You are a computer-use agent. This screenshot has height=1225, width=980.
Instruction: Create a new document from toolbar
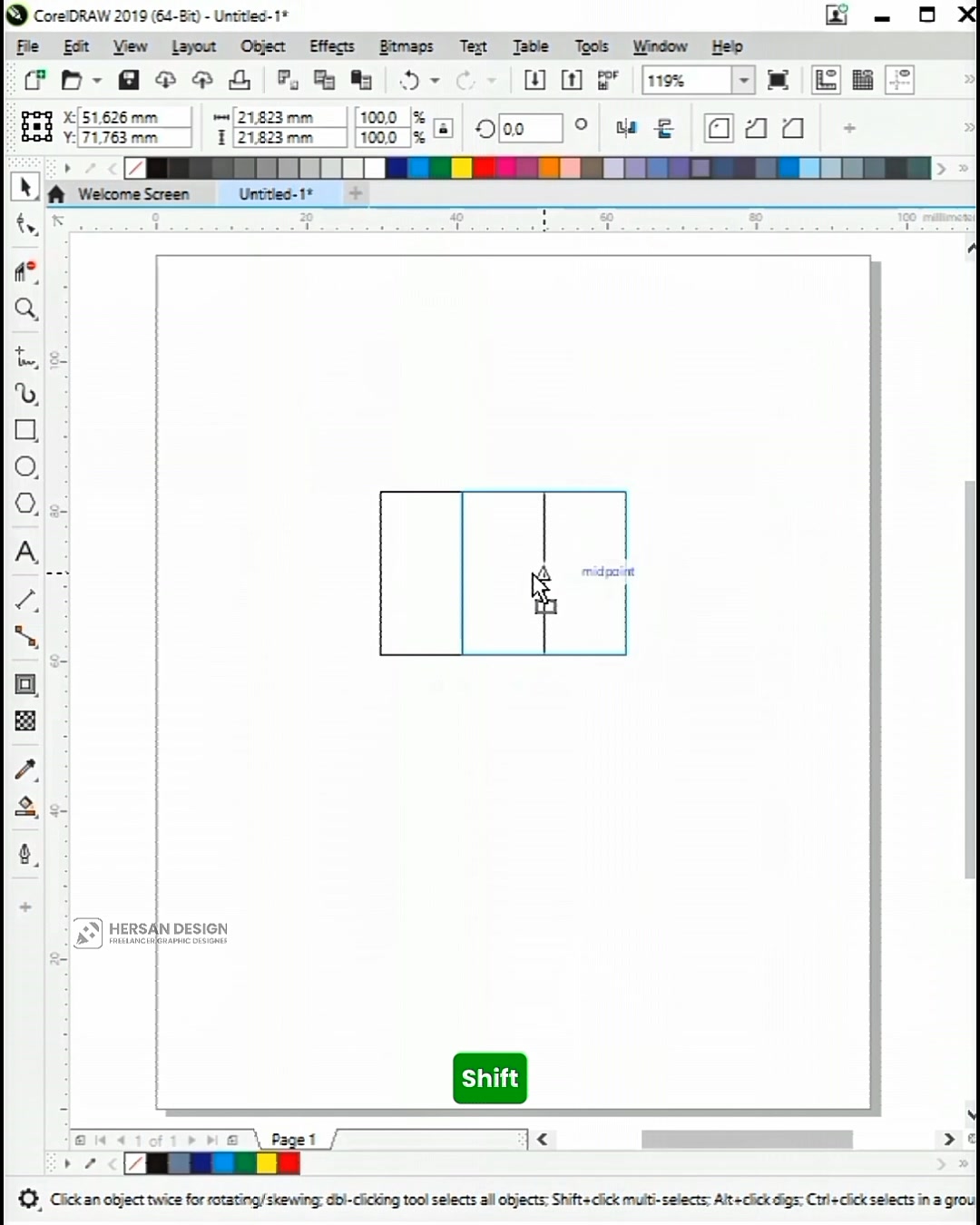point(34,80)
